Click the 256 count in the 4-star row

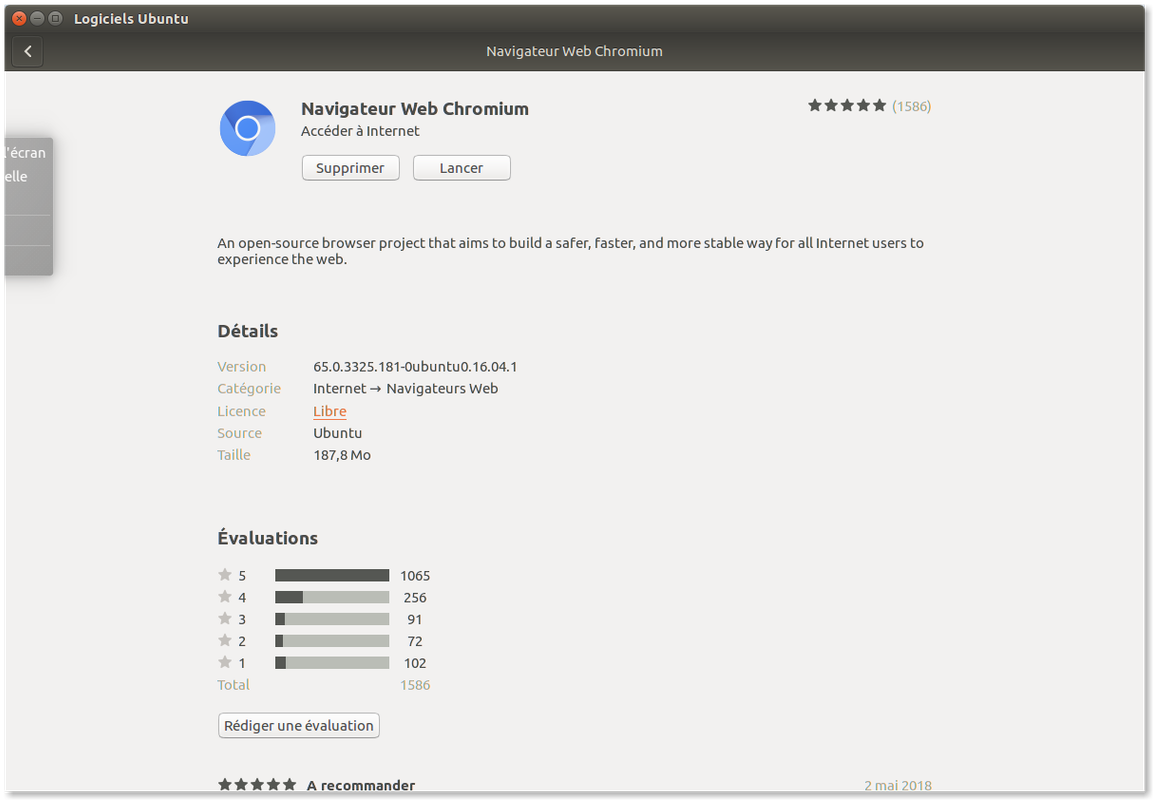pyautogui.click(x=415, y=598)
